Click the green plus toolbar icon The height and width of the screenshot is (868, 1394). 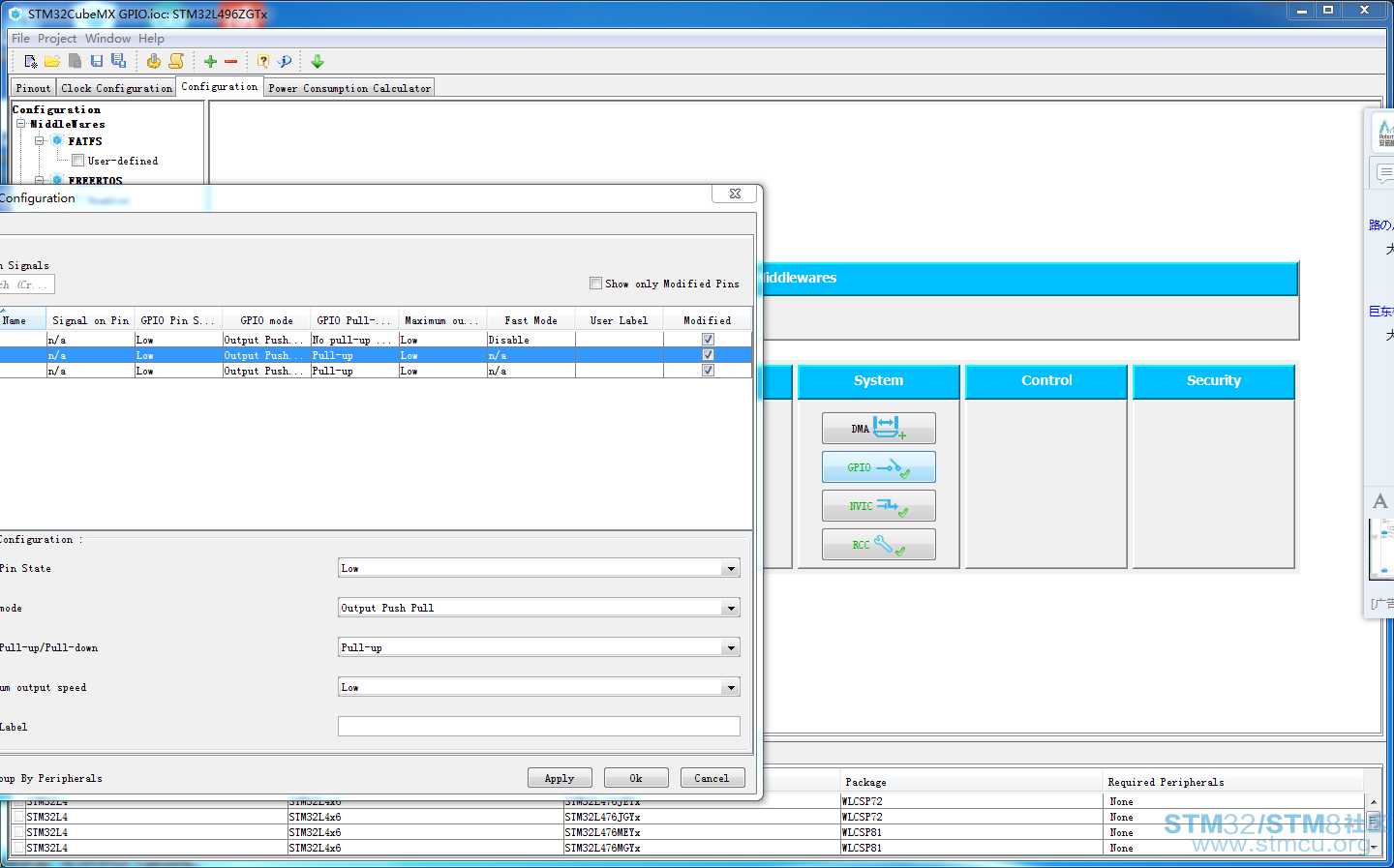pyautogui.click(x=210, y=61)
